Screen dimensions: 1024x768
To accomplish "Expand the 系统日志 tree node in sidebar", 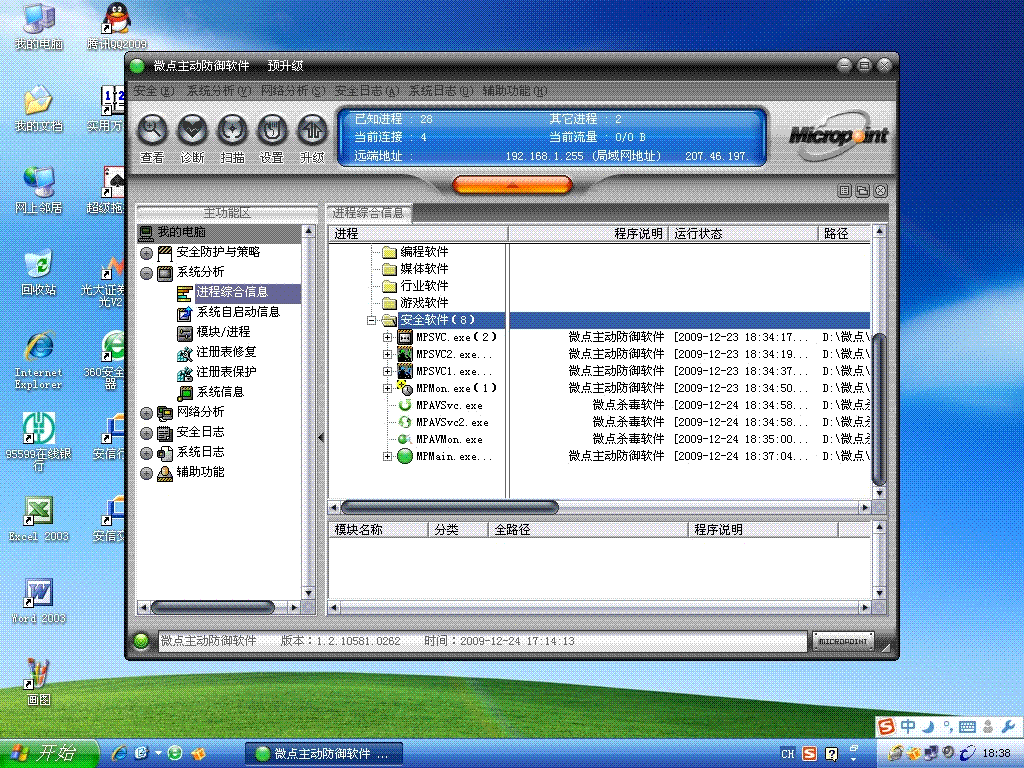I will point(146,453).
